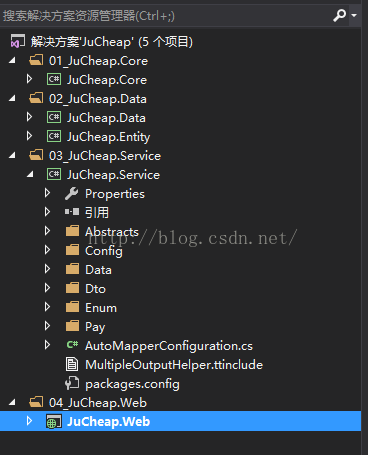Collapse the 03_JuCheap.Service solution folder

(x=12, y=155)
